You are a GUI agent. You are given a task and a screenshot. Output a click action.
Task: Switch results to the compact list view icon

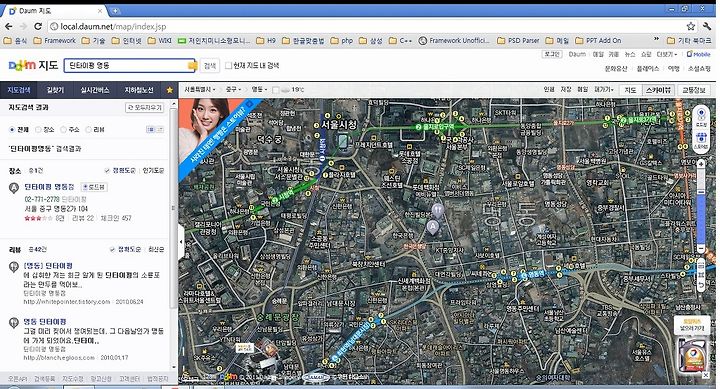coord(160,130)
